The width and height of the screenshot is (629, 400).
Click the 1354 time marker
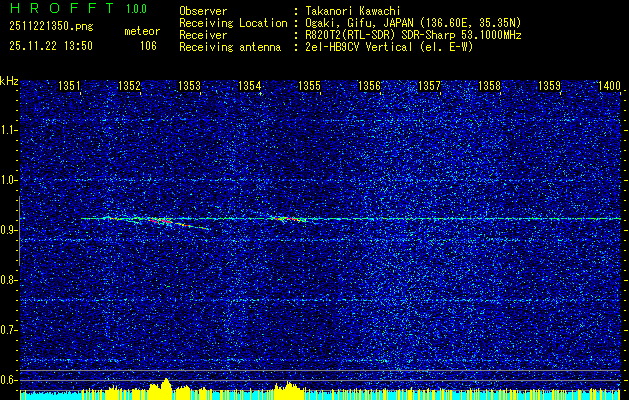tap(250, 86)
